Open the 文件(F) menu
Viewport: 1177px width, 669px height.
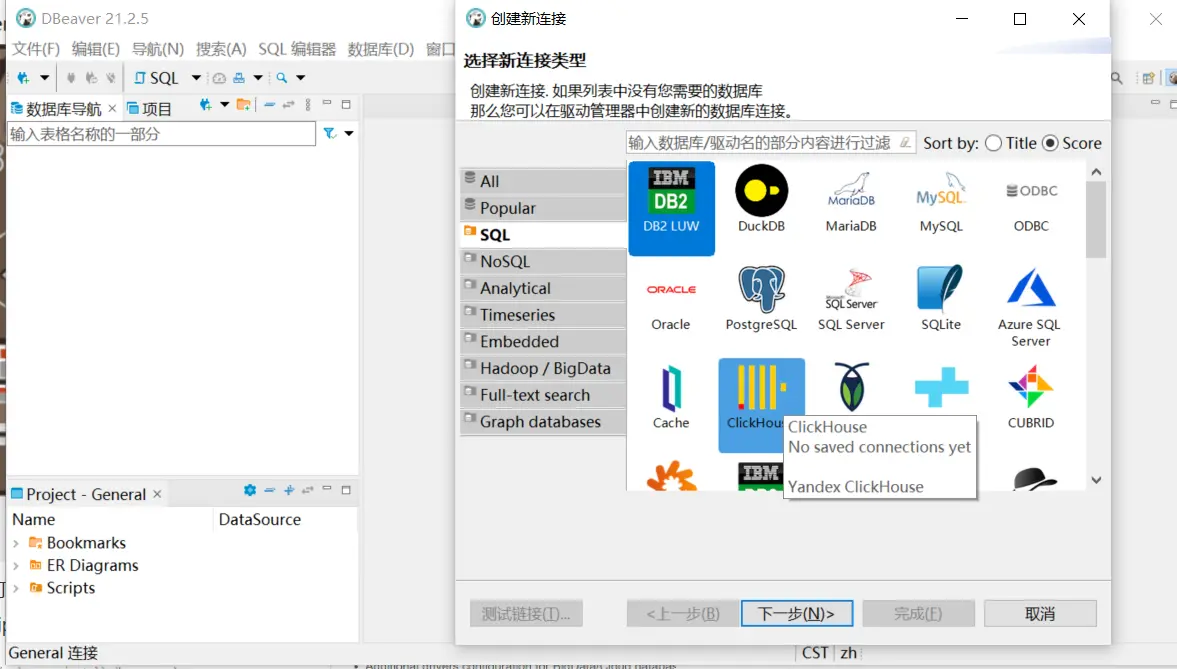point(36,49)
